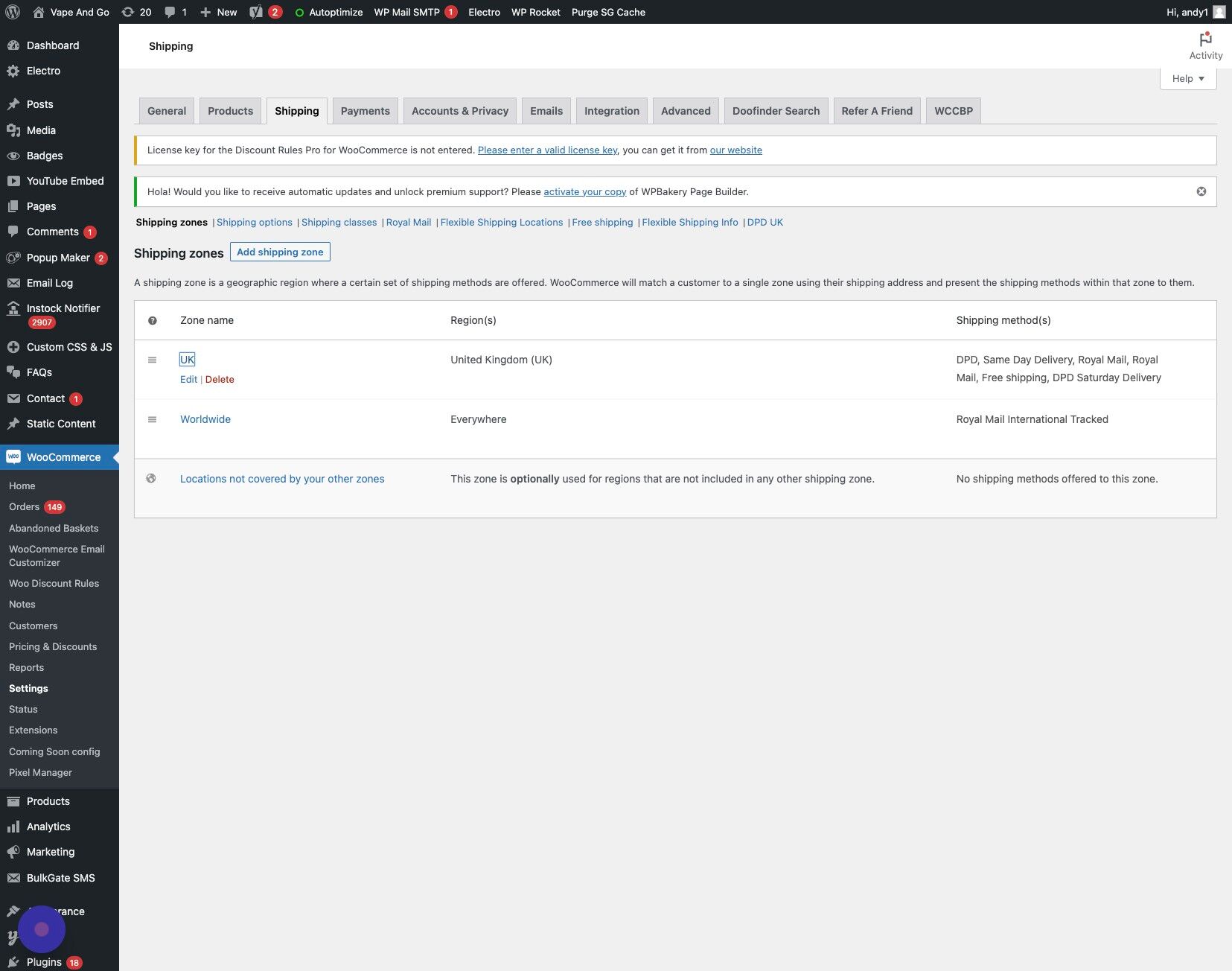Click the Shipping classes sub-navigation link

click(x=339, y=222)
